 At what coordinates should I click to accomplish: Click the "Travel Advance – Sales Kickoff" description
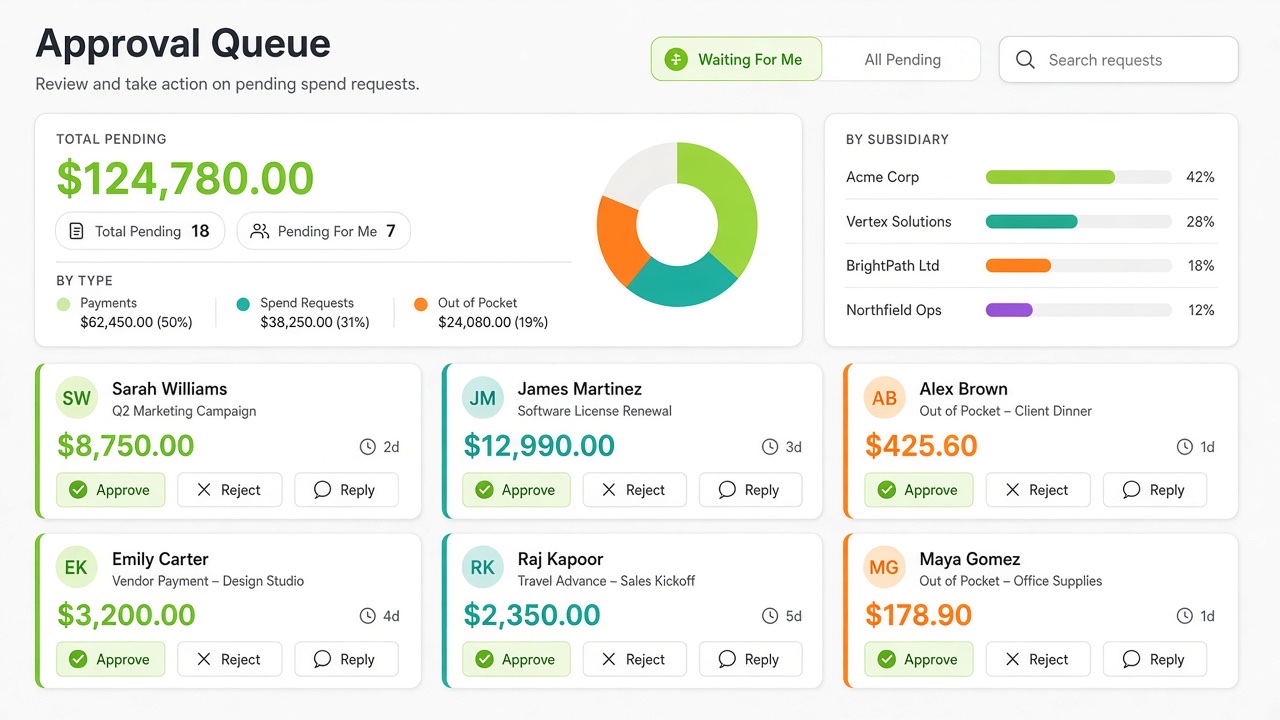[x=606, y=581]
